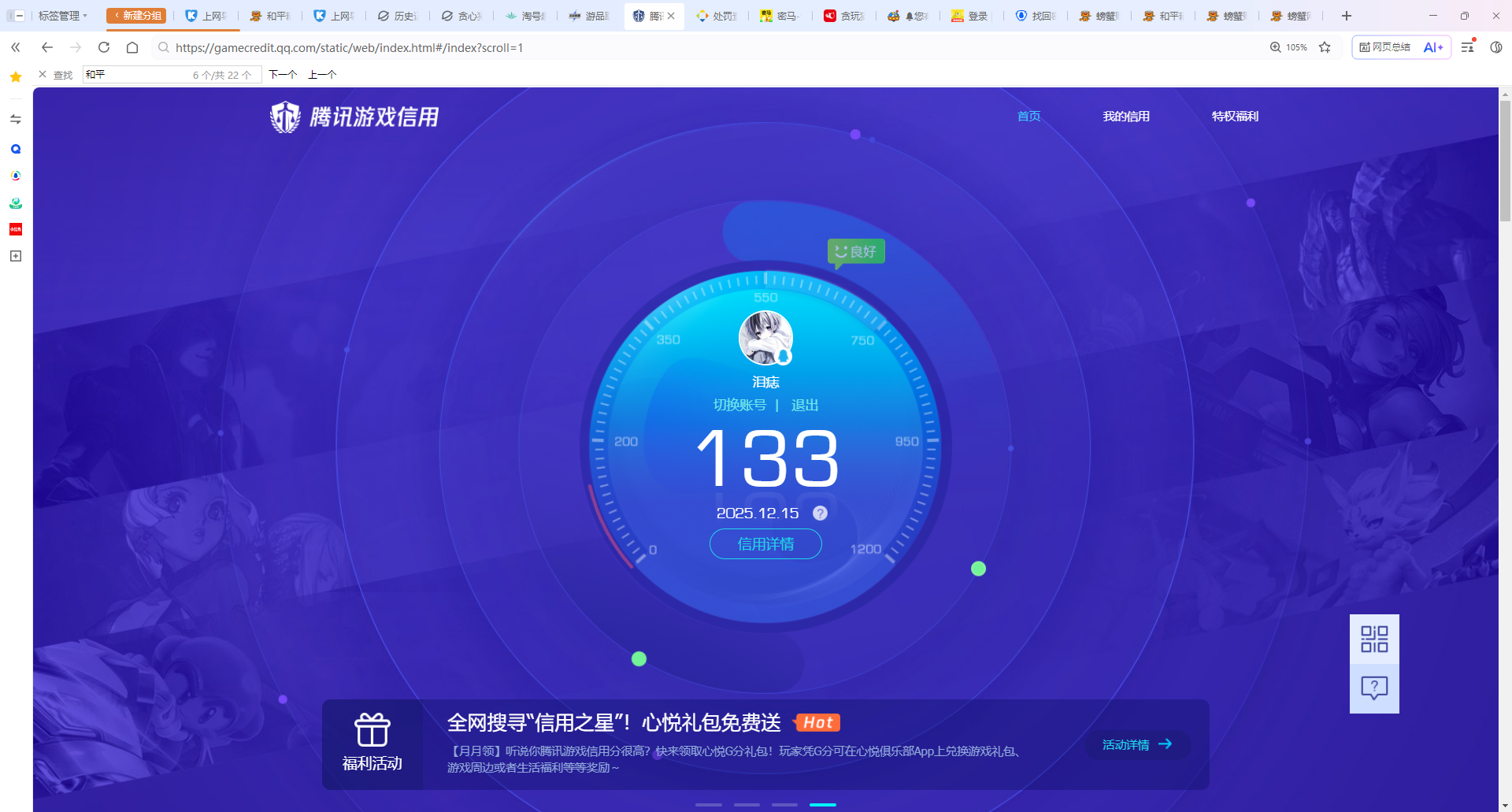Toggle dark mode at toolbar far right
1512x812 pixels.
click(1496, 47)
